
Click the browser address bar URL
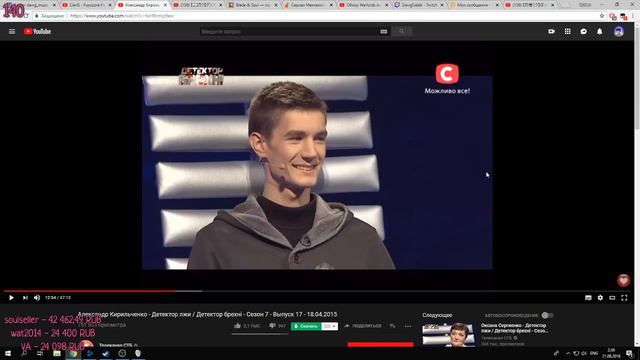[122, 16]
